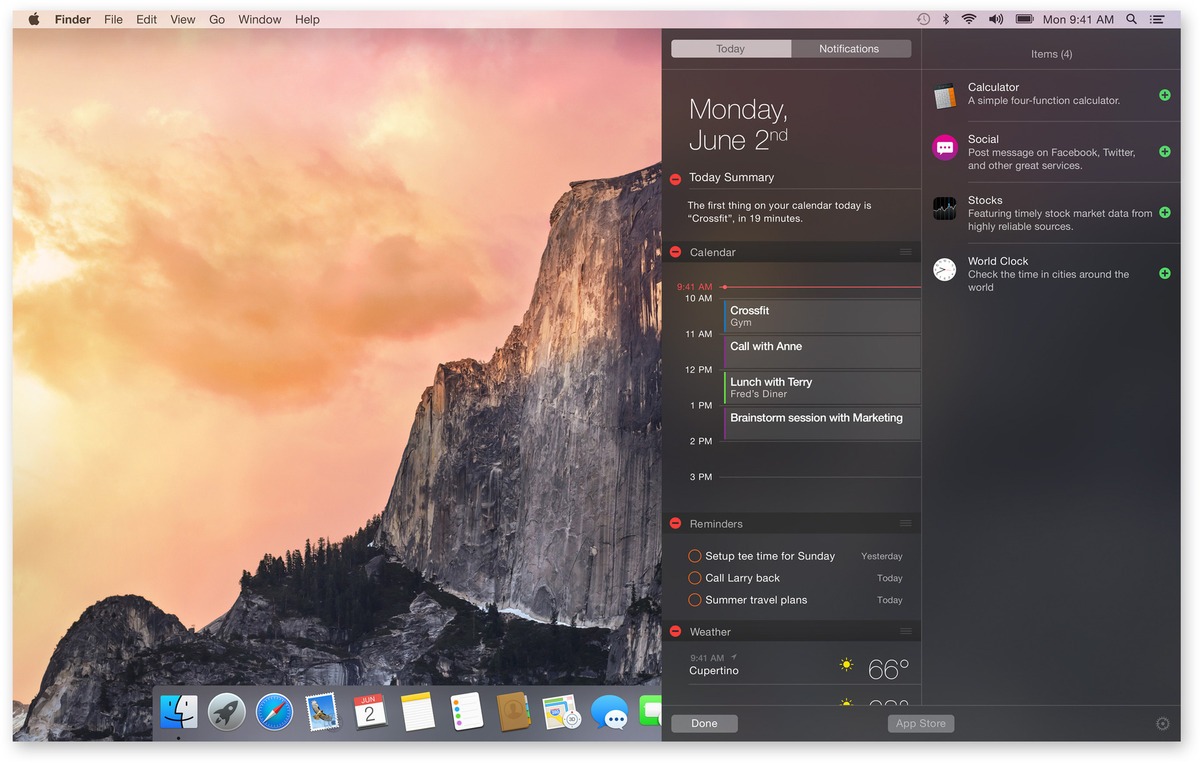Click the Stocks widget icon

(x=944, y=208)
